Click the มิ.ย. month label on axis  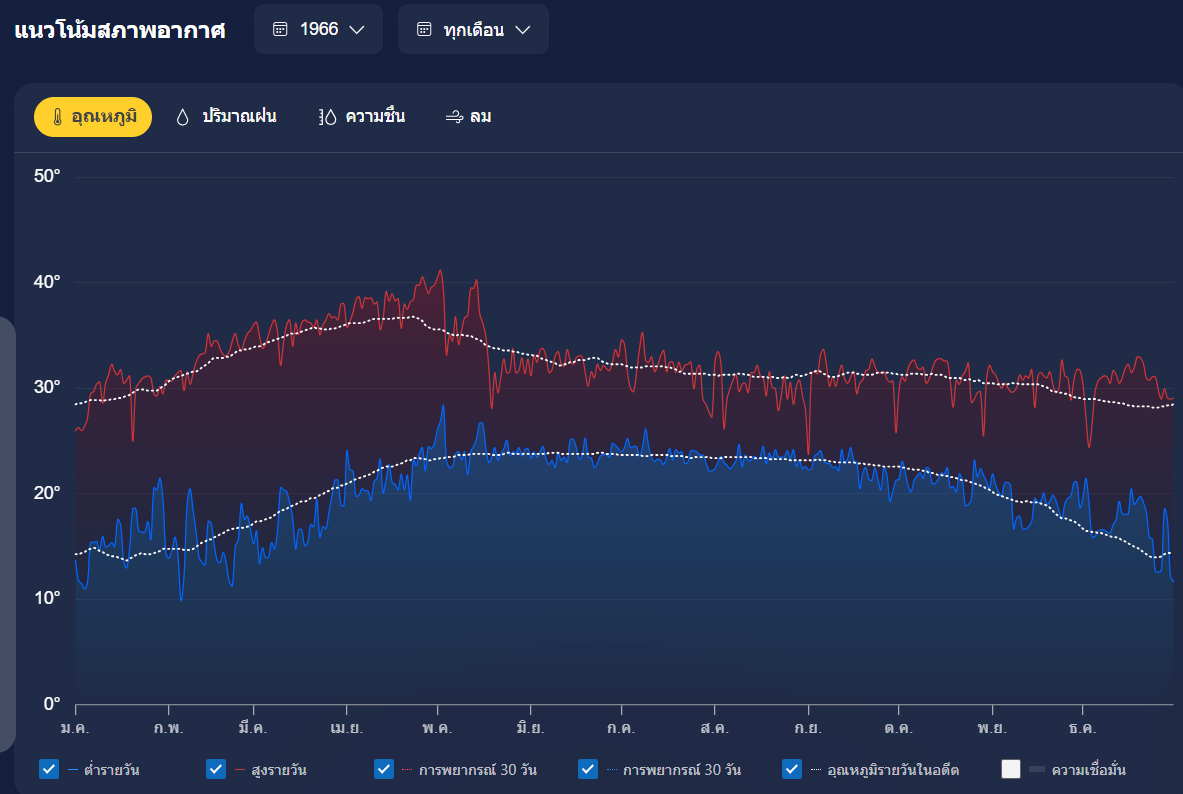tap(530, 728)
